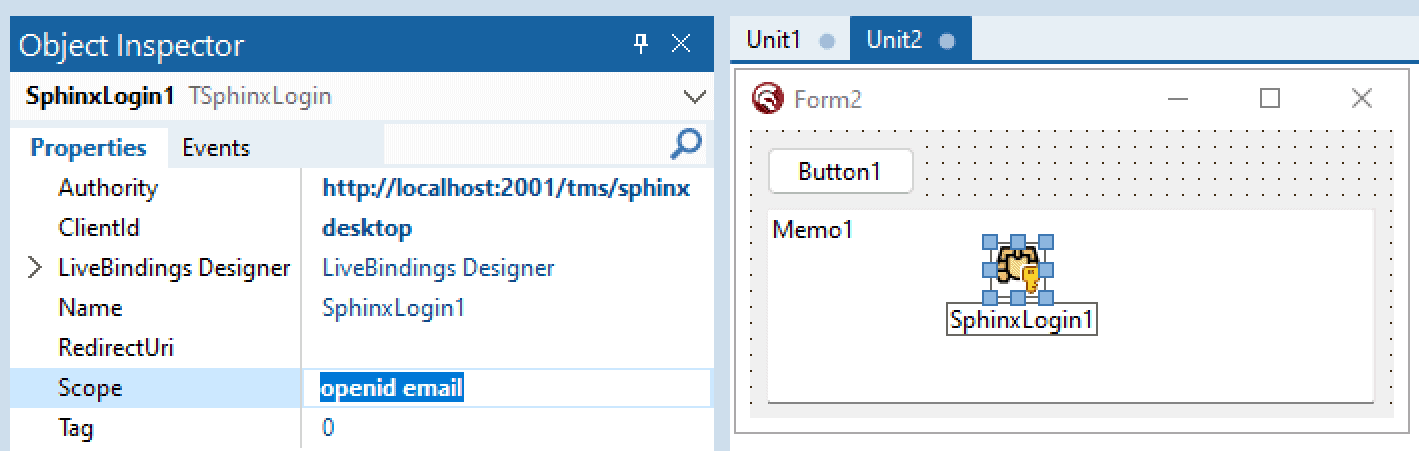Click the Authority URL value
1419x451 pixels.
pos(506,188)
